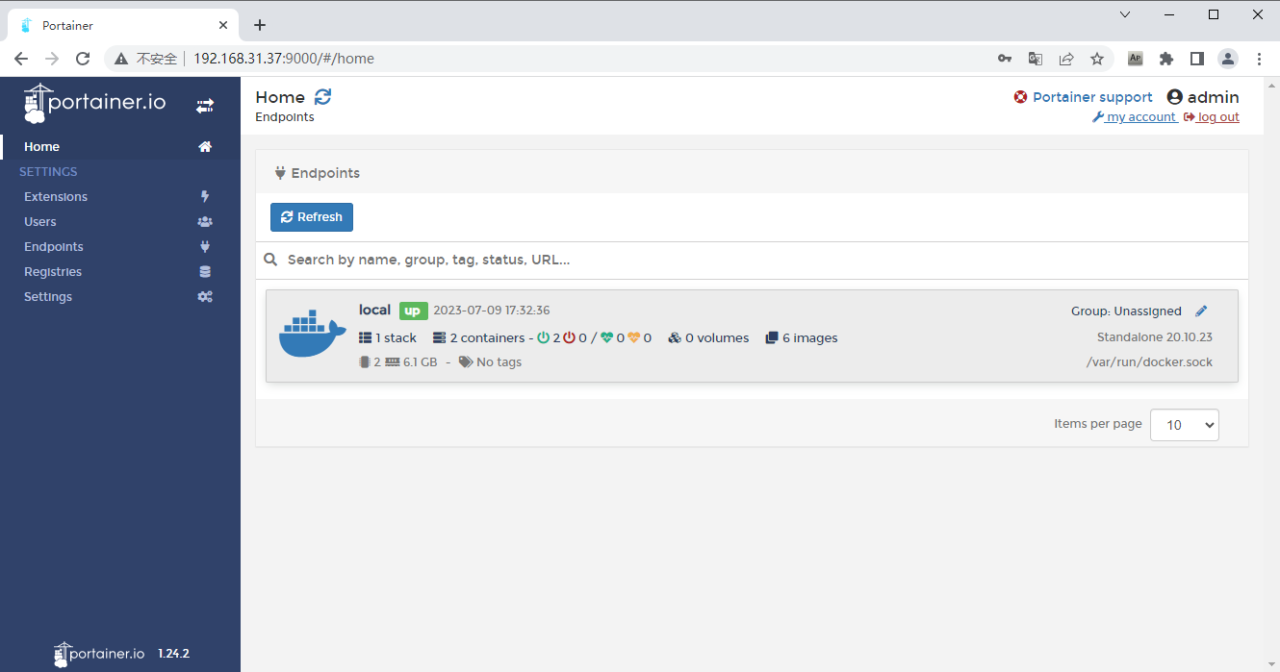Click the Home house icon in sidebar
1280x672 pixels.
coord(205,147)
